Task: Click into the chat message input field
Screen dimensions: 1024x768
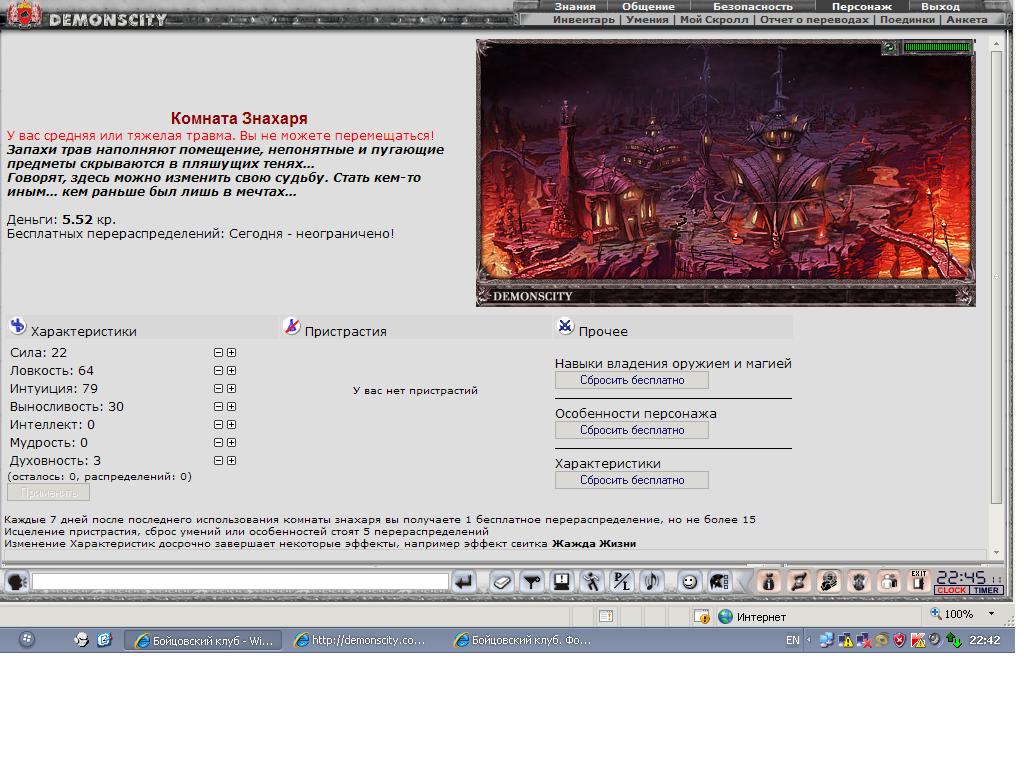Action: coord(240,581)
